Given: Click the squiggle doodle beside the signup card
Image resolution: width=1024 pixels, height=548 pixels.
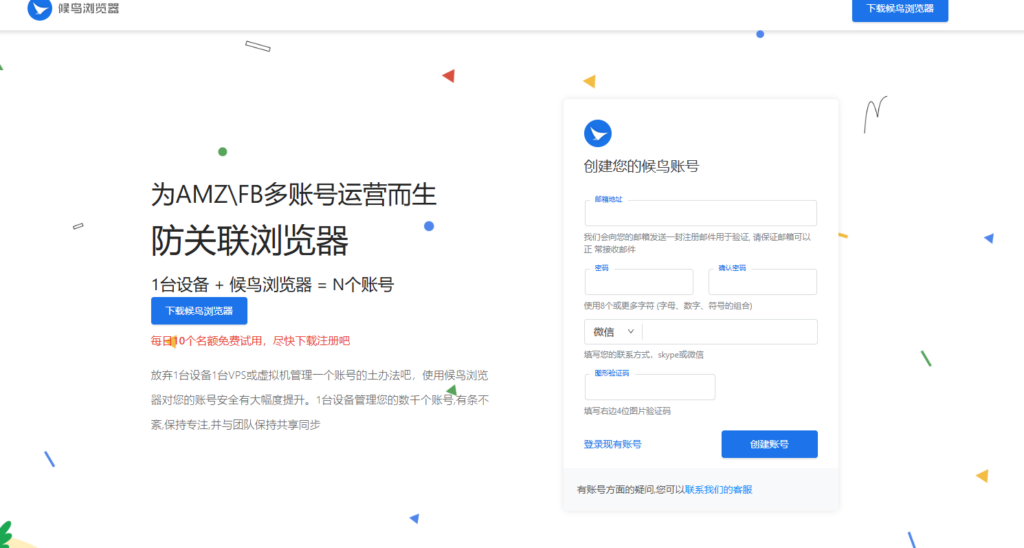Looking at the screenshot, I should point(875,106).
